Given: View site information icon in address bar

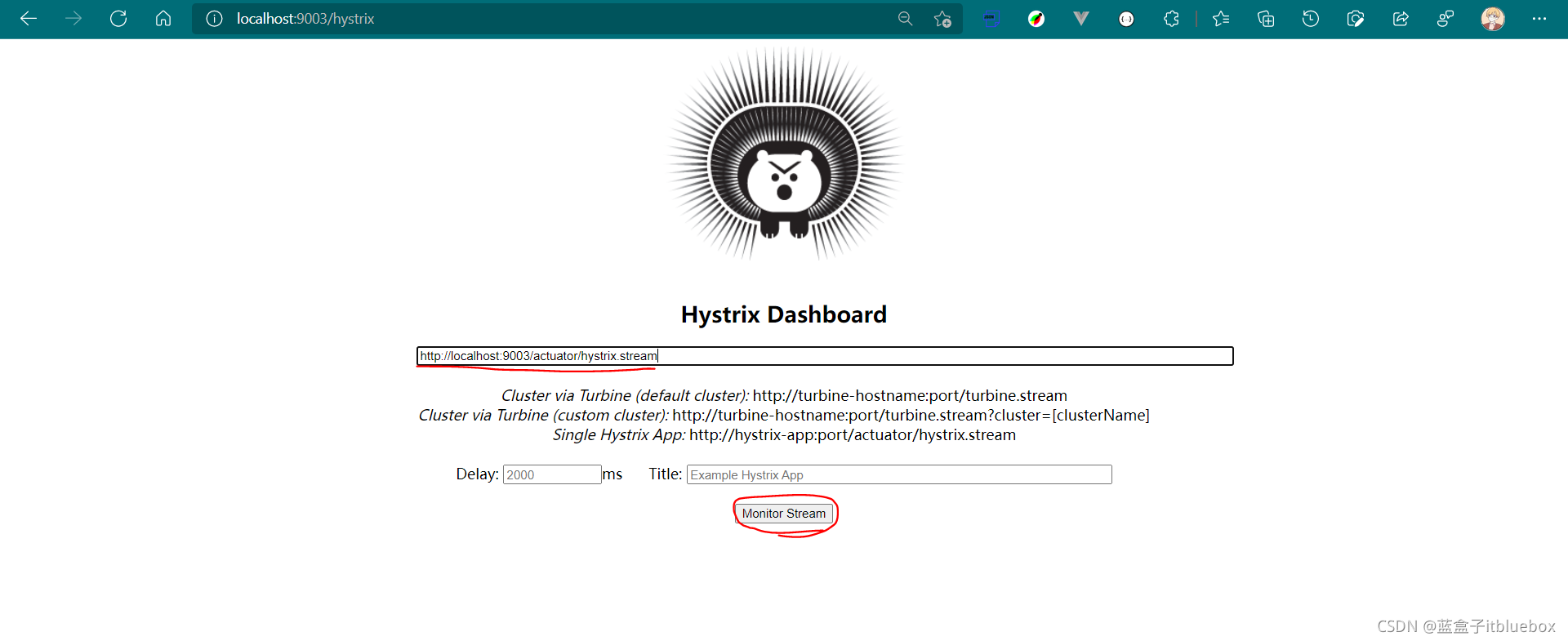Looking at the screenshot, I should tap(214, 19).
